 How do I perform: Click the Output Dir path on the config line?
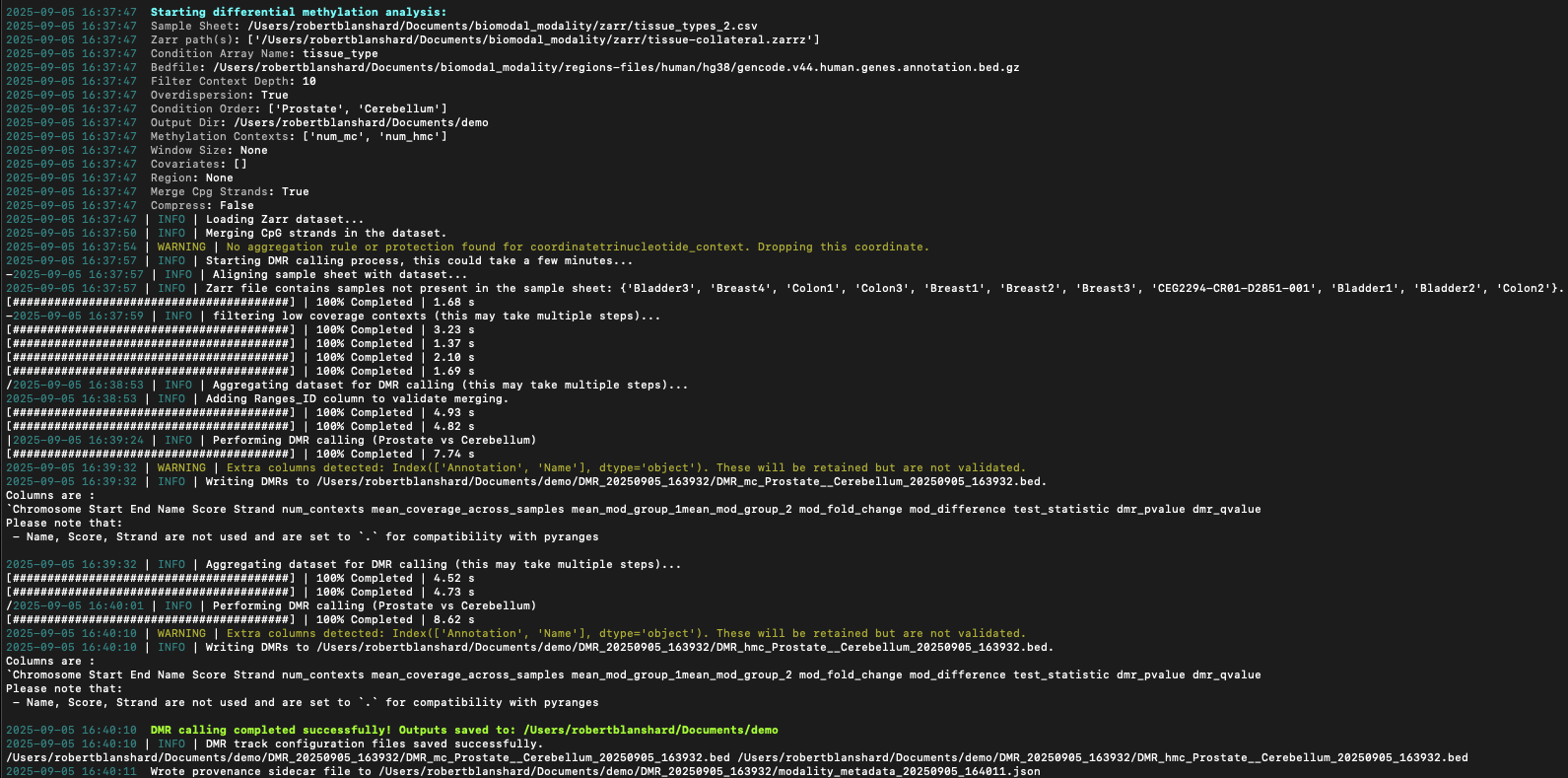(x=361, y=122)
